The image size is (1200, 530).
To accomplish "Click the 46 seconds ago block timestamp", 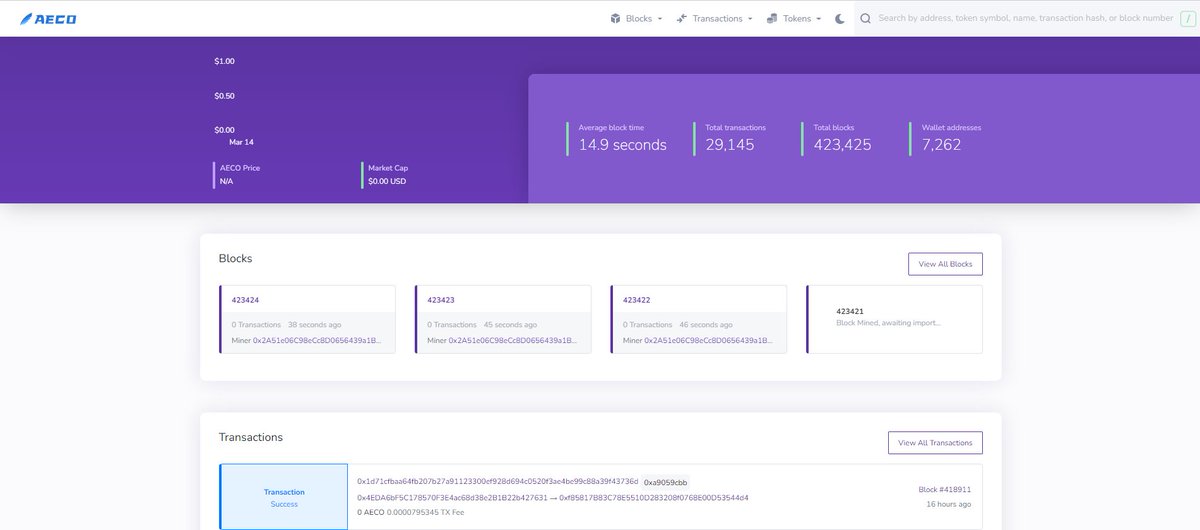I will pyautogui.click(x=706, y=324).
